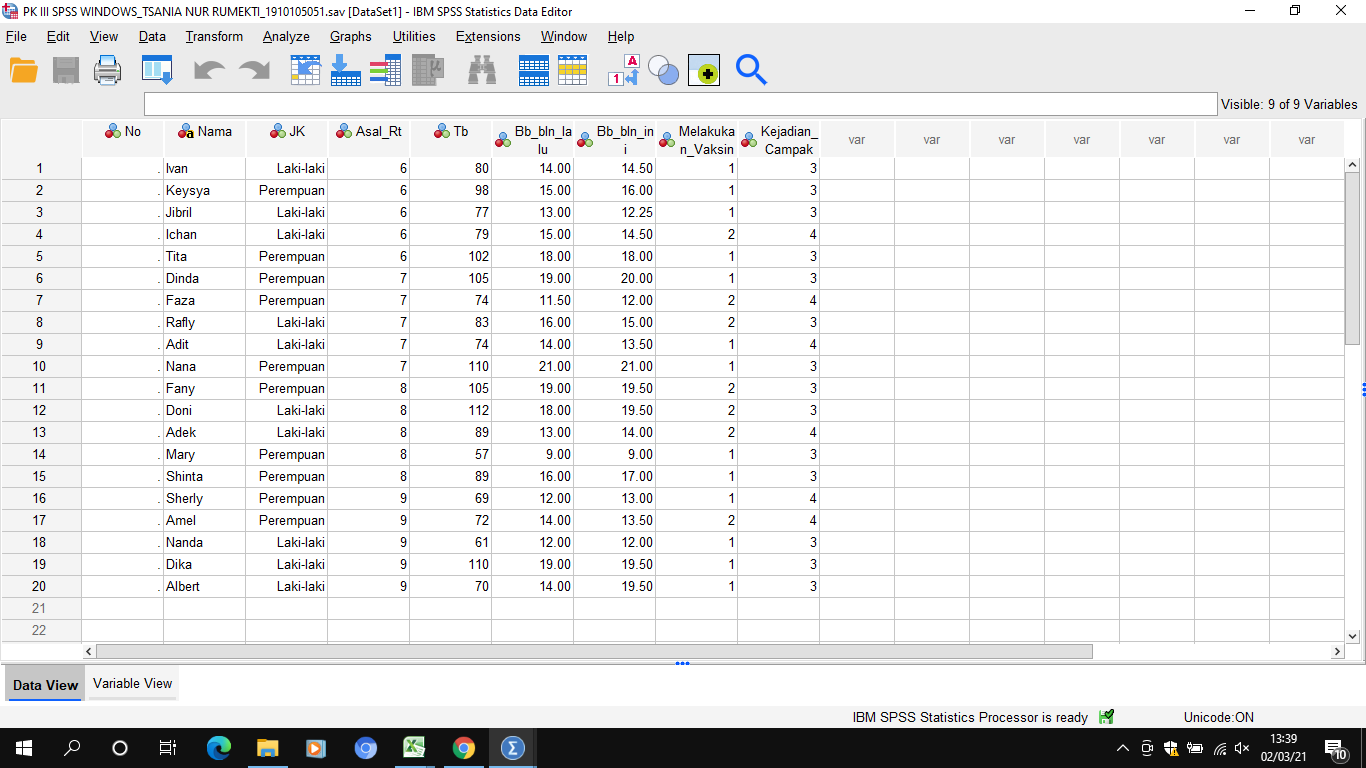Screen dimensions: 1366x768
Task: Click the 'Unicode:ON' status text
Action: pyautogui.click(x=1218, y=717)
